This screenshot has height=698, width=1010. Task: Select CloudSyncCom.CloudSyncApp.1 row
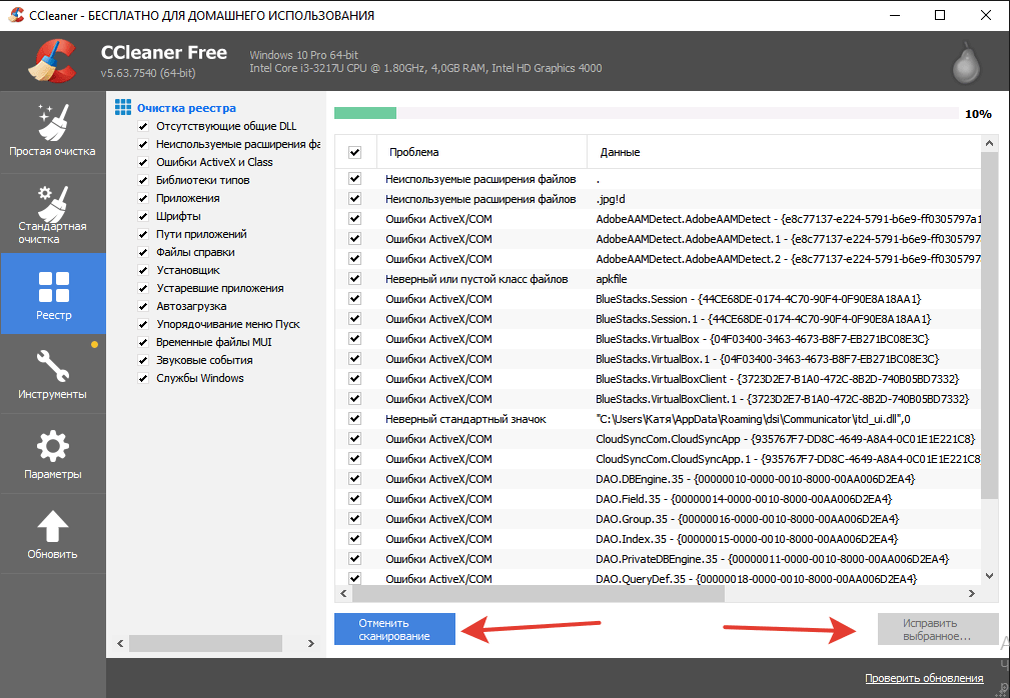(x=658, y=458)
